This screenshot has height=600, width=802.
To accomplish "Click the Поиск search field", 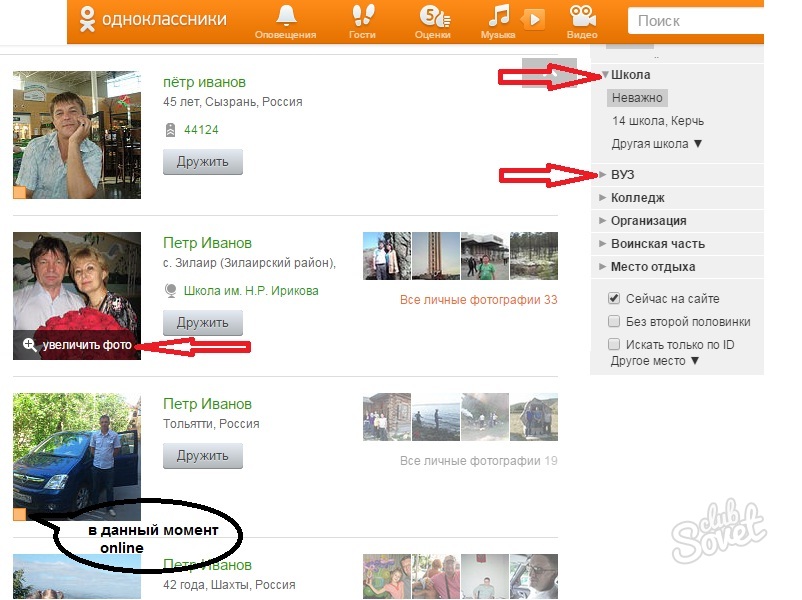I will coord(710,20).
